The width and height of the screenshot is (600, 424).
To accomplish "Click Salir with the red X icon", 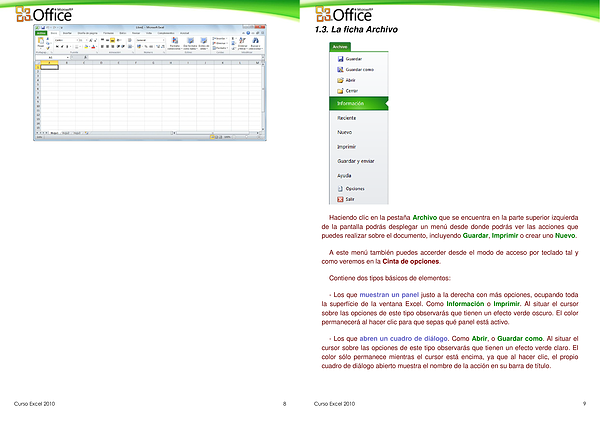I will tap(346, 199).
